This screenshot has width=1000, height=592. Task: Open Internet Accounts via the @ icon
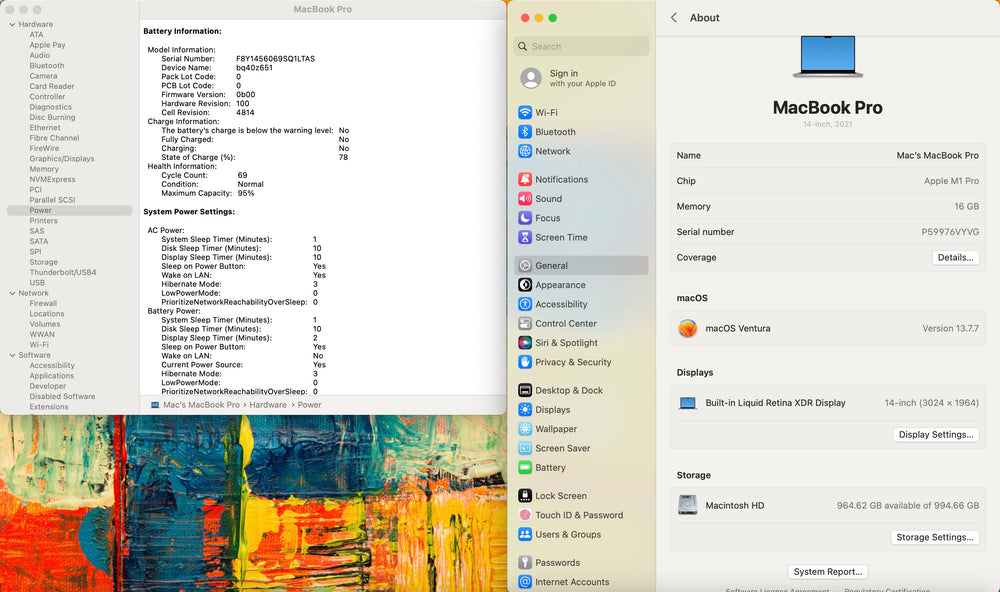(x=525, y=582)
